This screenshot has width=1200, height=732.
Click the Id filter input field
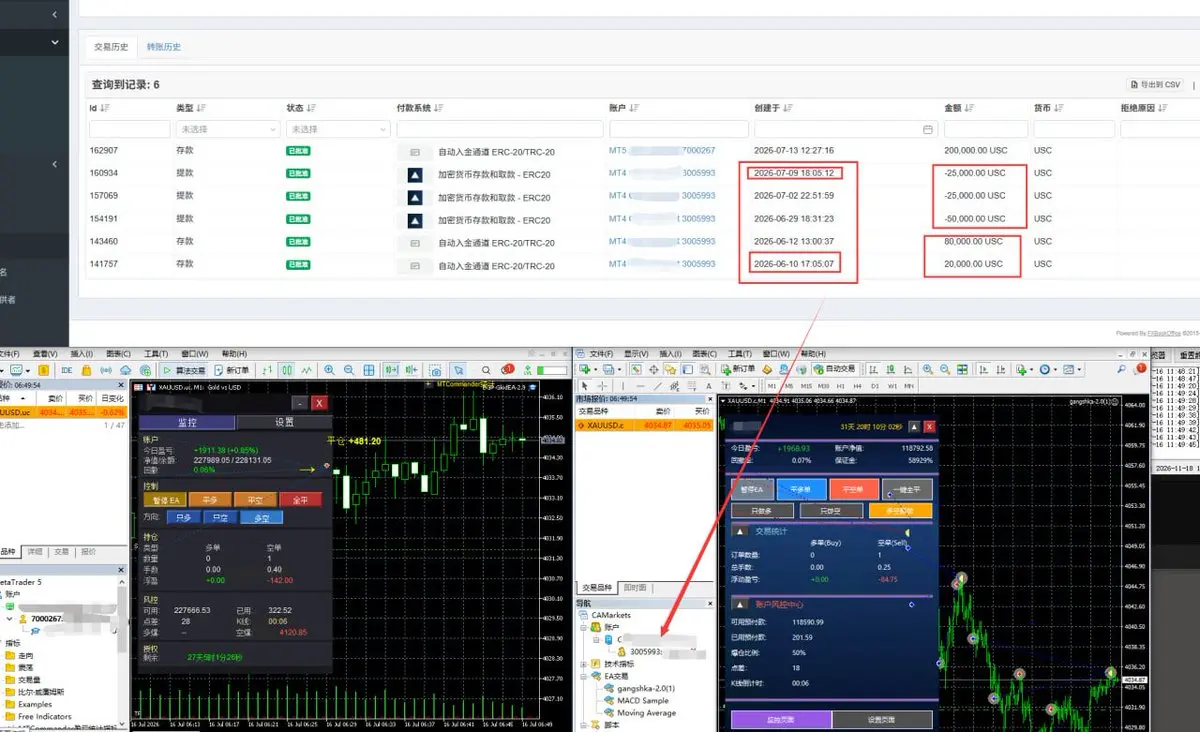(130, 130)
